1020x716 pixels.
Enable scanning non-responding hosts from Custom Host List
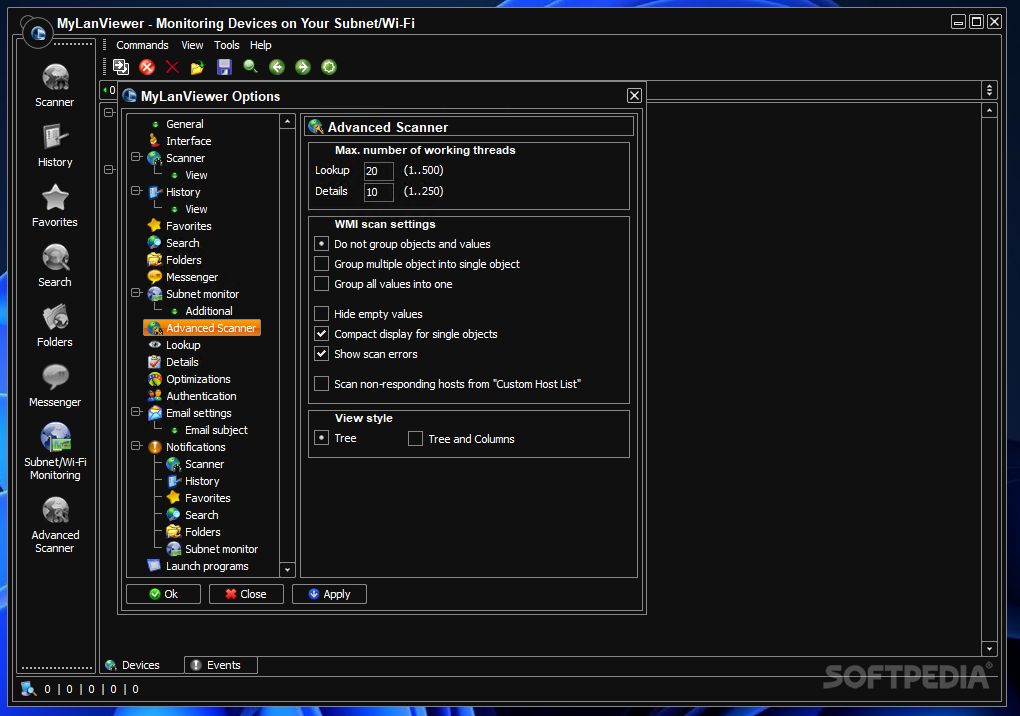[321, 384]
